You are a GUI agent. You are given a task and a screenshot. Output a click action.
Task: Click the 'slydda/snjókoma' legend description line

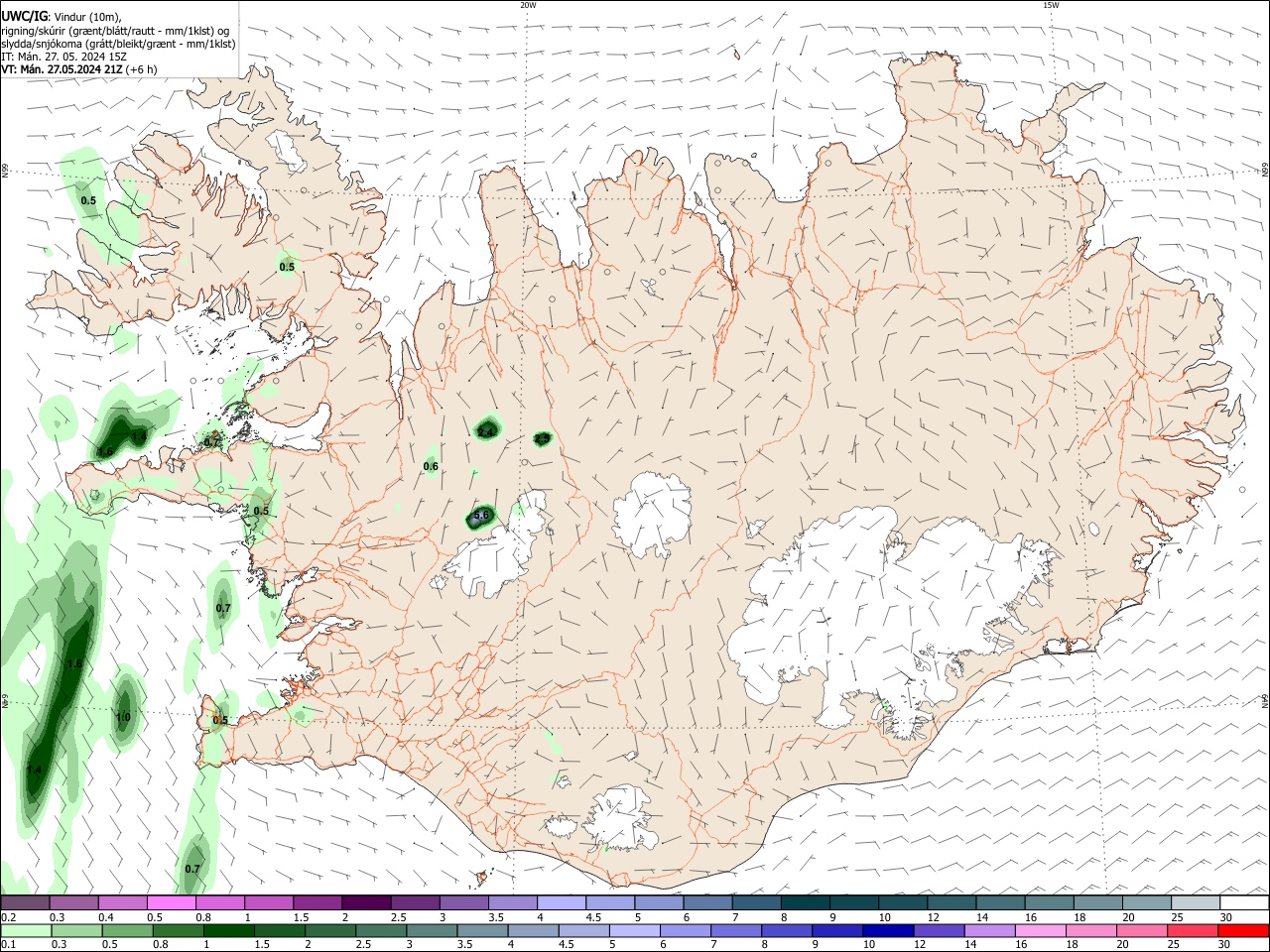118,44
